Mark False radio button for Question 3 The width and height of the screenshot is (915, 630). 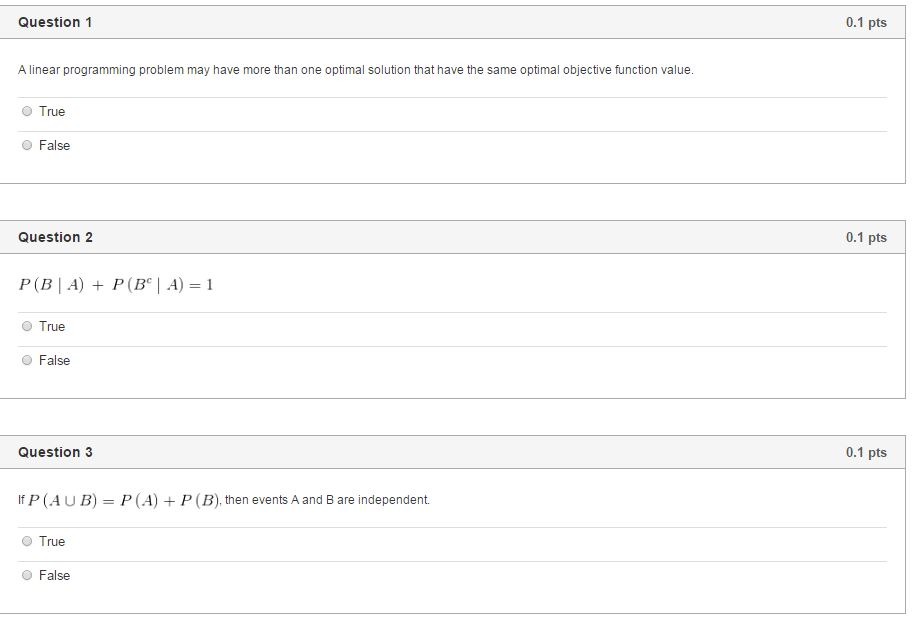coord(27,576)
